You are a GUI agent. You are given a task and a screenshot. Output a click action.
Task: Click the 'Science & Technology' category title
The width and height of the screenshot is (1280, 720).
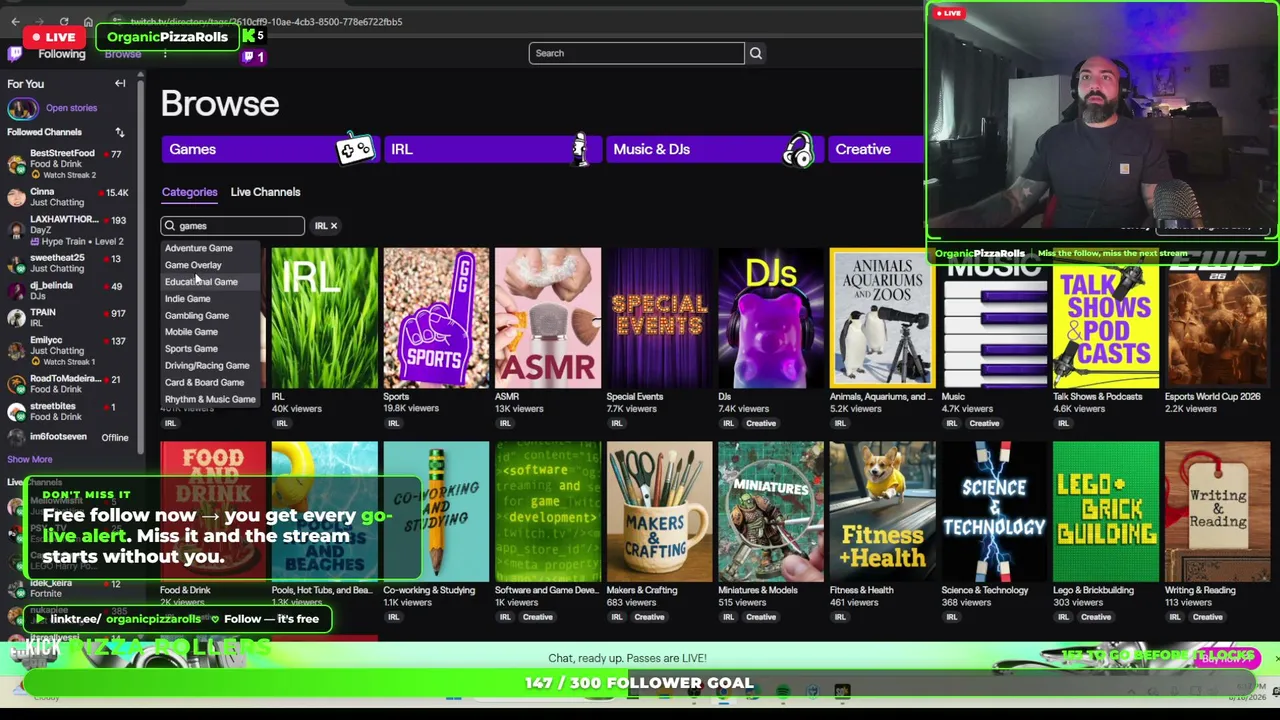pyautogui.click(x=985, y=590)
